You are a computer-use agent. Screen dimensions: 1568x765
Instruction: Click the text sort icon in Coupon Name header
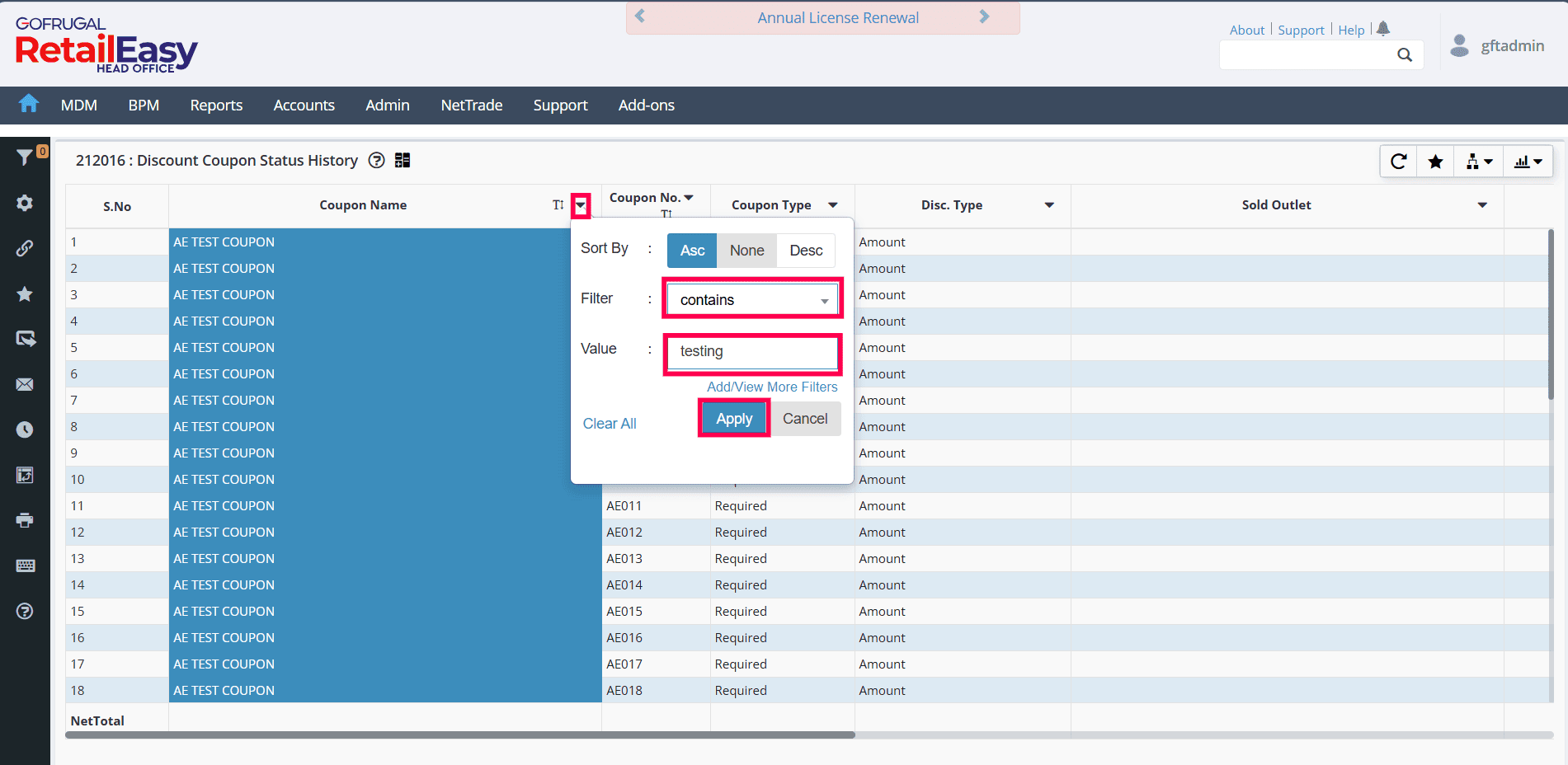pyautogui.click(x=558, y=205)
